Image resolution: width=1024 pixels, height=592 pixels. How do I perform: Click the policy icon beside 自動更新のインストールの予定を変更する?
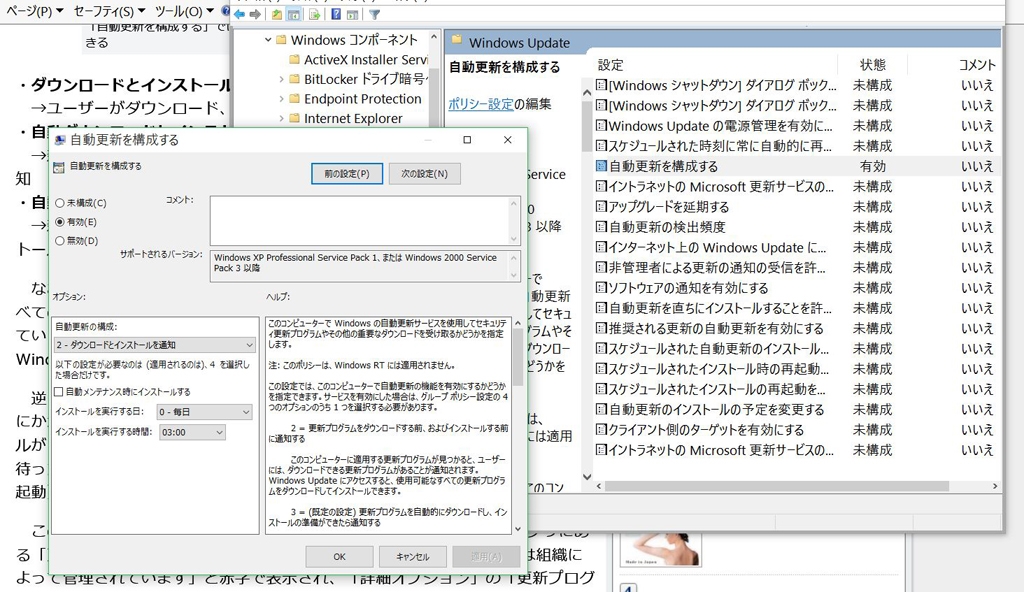[601, 409]
